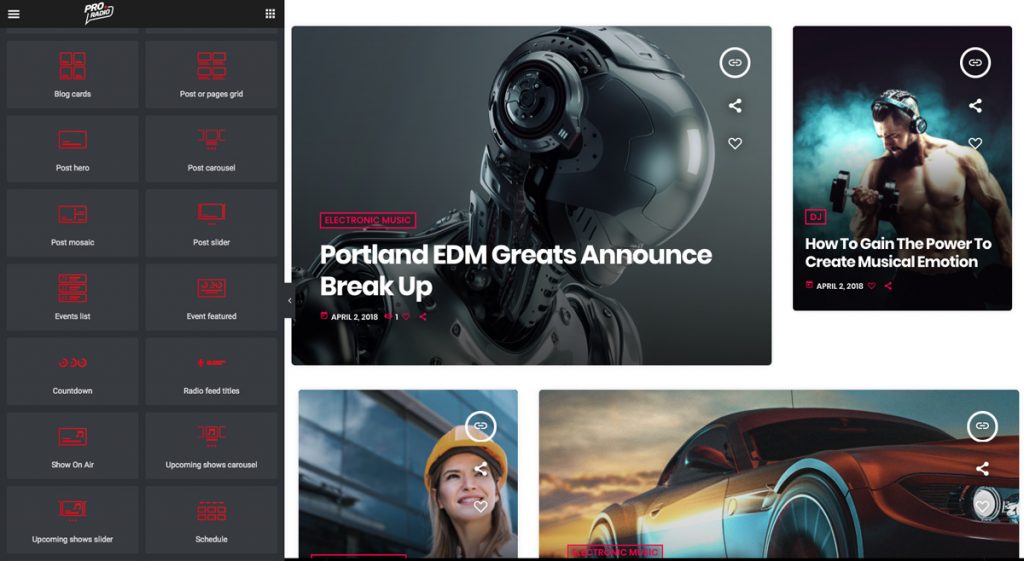
Task: Click share icon on Portland EDM post
Action: [735, 106]
